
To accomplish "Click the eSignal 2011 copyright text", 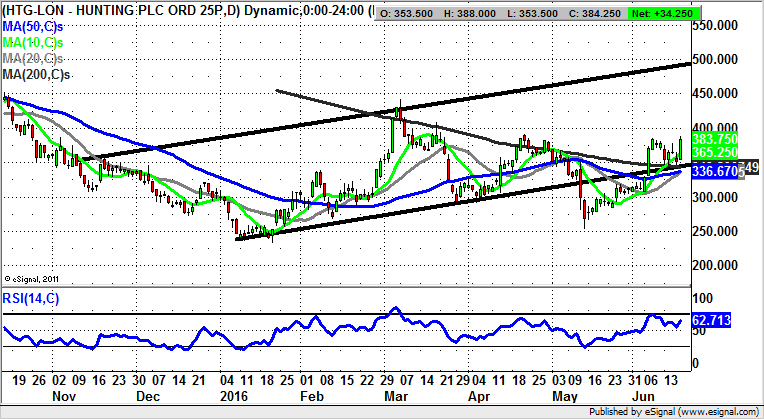I will tap(33, 278).
